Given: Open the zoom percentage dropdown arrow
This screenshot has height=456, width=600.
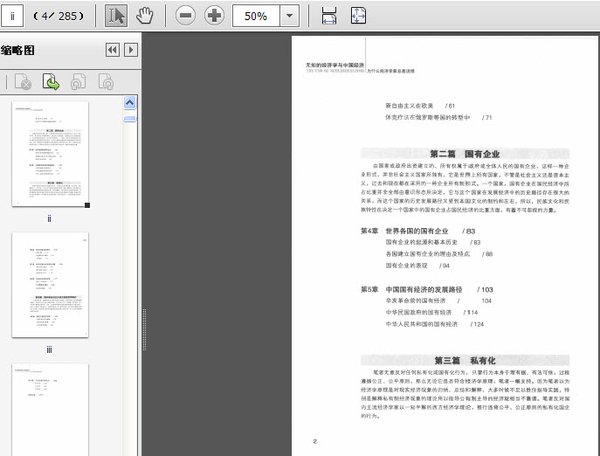Looking at the screenshot, I should click(289, 17).
